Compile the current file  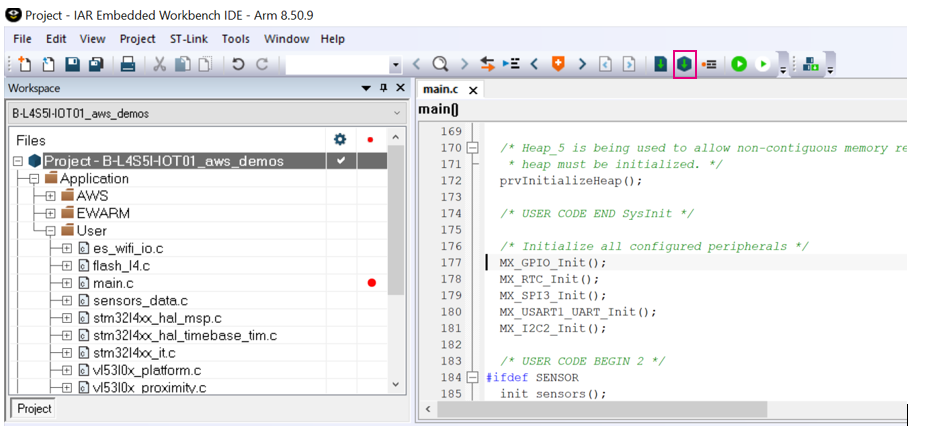(x=661, y=64)
